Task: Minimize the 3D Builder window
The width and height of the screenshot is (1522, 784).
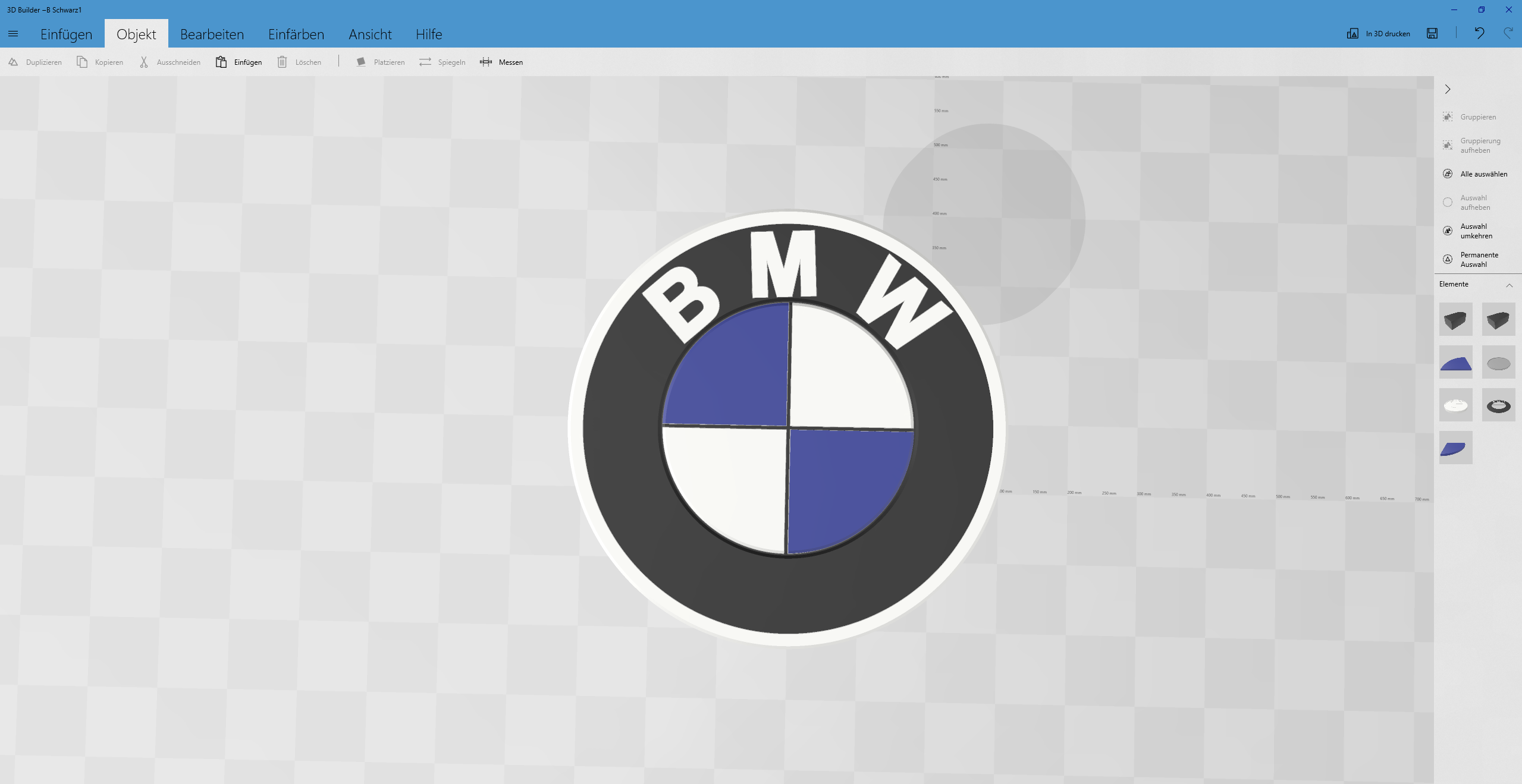Action: tap(1454, 10)
